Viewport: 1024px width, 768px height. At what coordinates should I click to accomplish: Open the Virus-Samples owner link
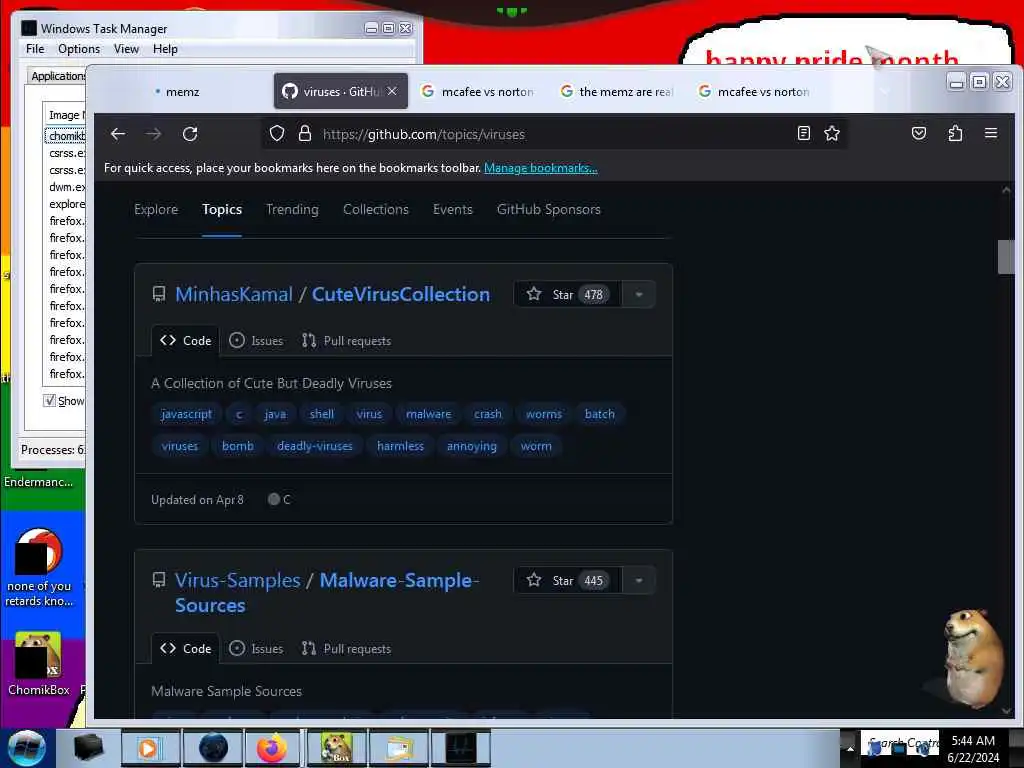tap(238, 580)
